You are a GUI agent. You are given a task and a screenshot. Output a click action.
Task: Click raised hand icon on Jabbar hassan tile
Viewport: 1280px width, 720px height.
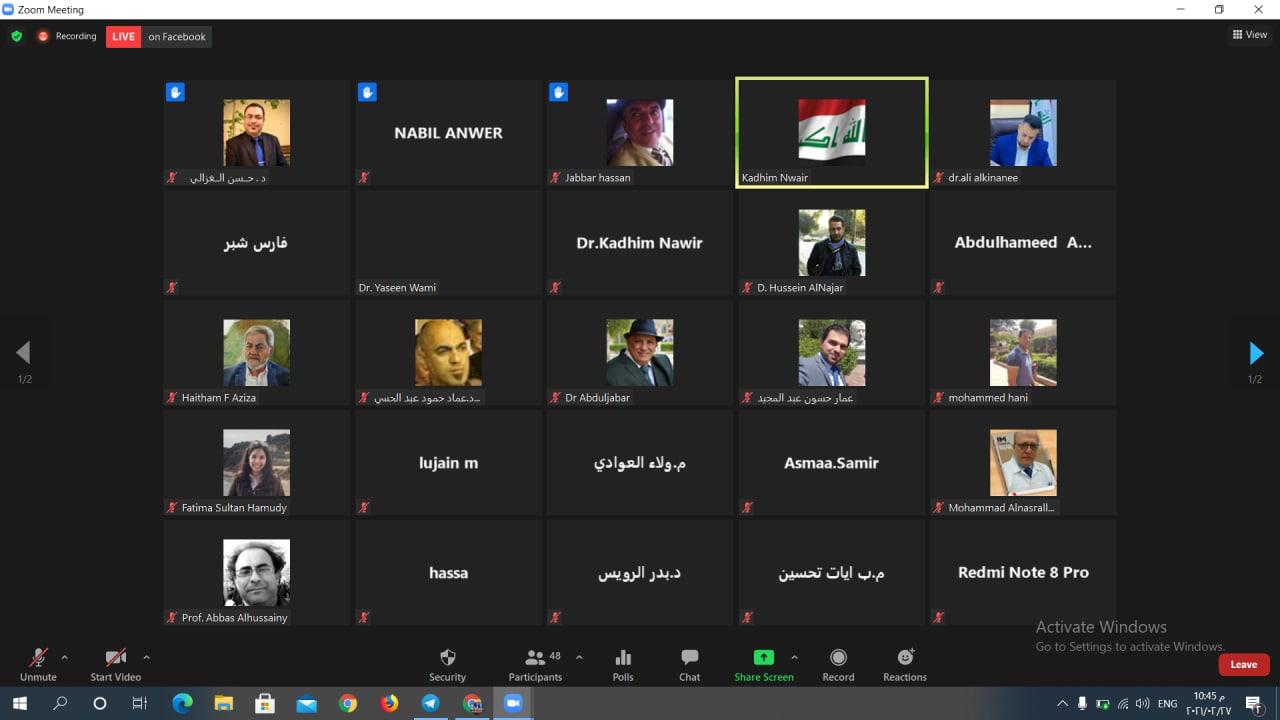(559, 92)
